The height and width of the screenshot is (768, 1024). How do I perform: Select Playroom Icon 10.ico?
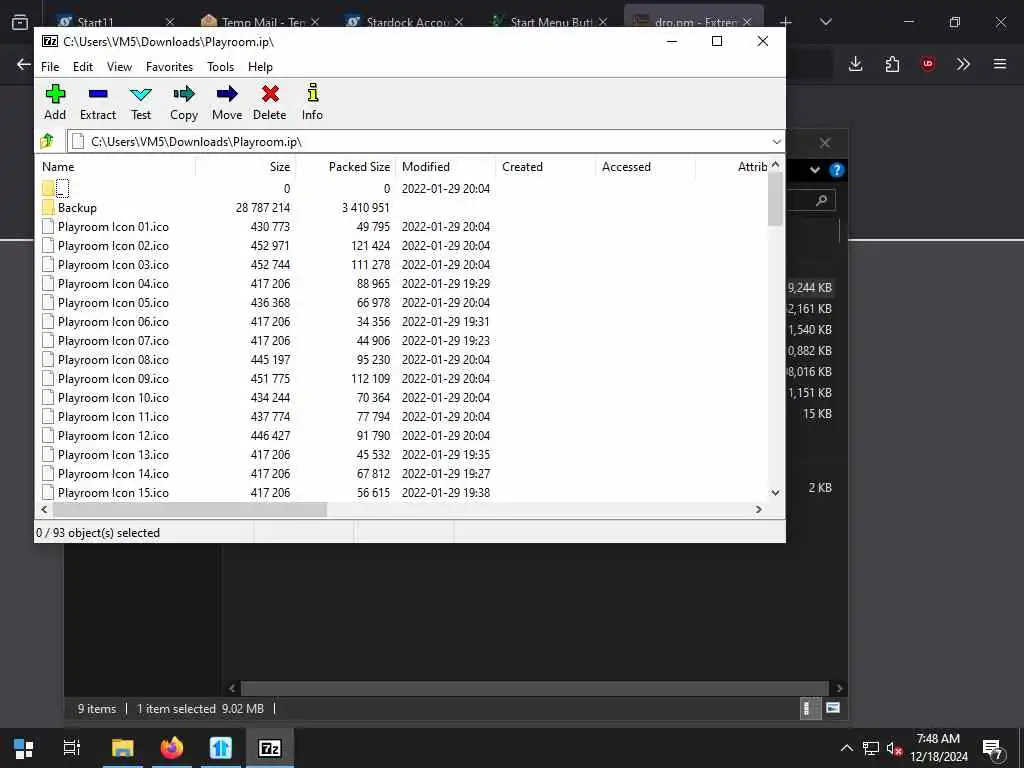pos(113,398)
